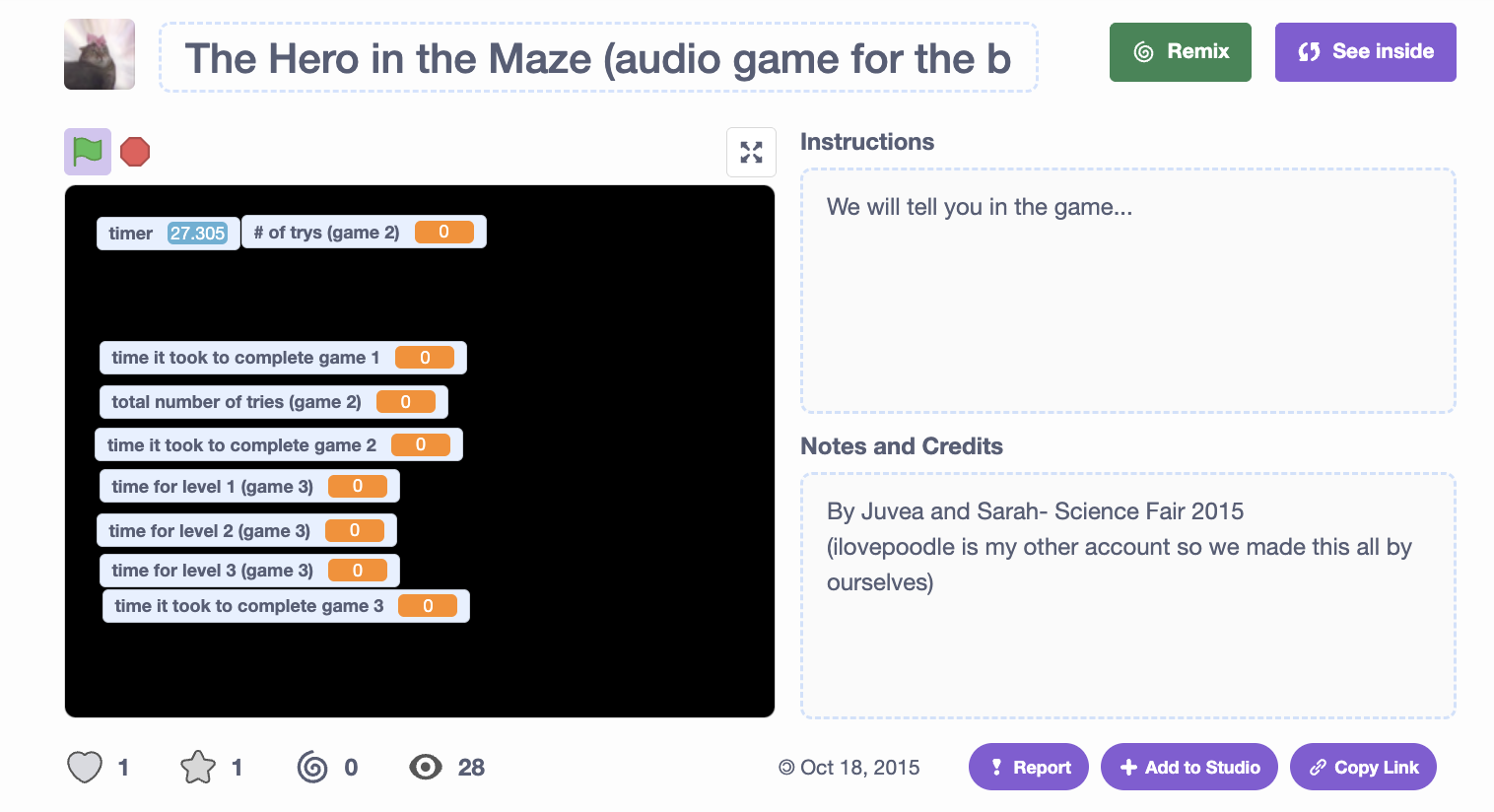
Task: Select the timer variable monitor
Action: [x=168, y=234]
